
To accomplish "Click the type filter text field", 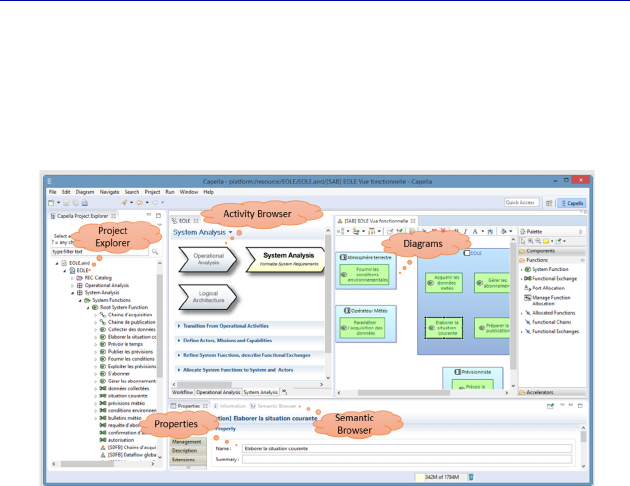I will click(100, 252).
